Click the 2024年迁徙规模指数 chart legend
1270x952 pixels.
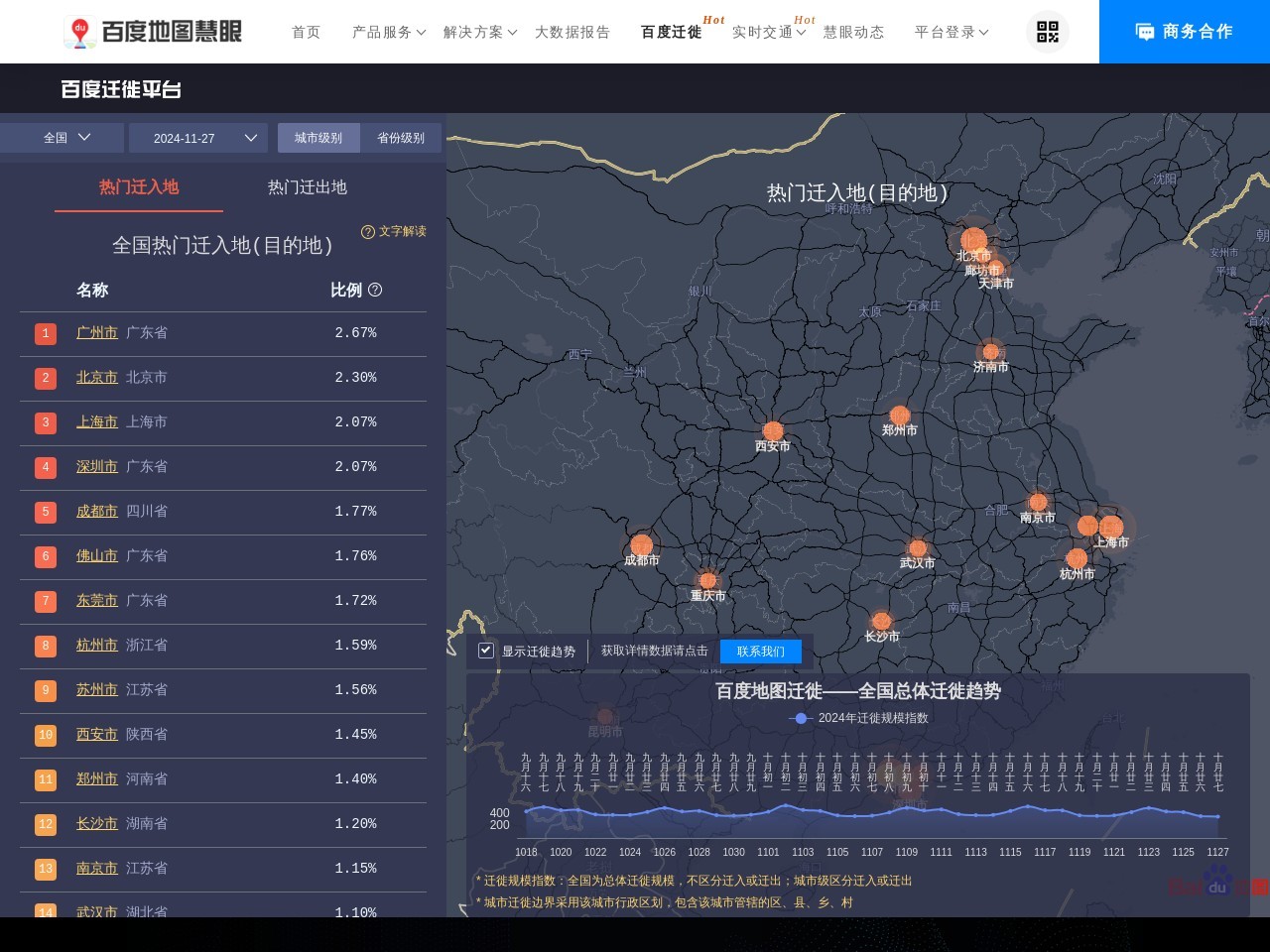pyautogui.click(x=860, y=718)
